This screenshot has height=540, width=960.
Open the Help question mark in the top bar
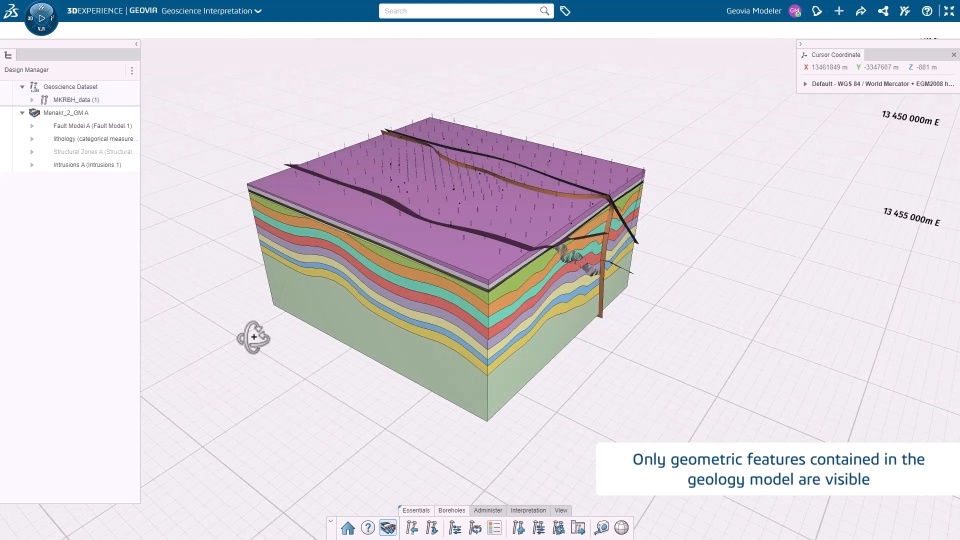tap(927, 11)
